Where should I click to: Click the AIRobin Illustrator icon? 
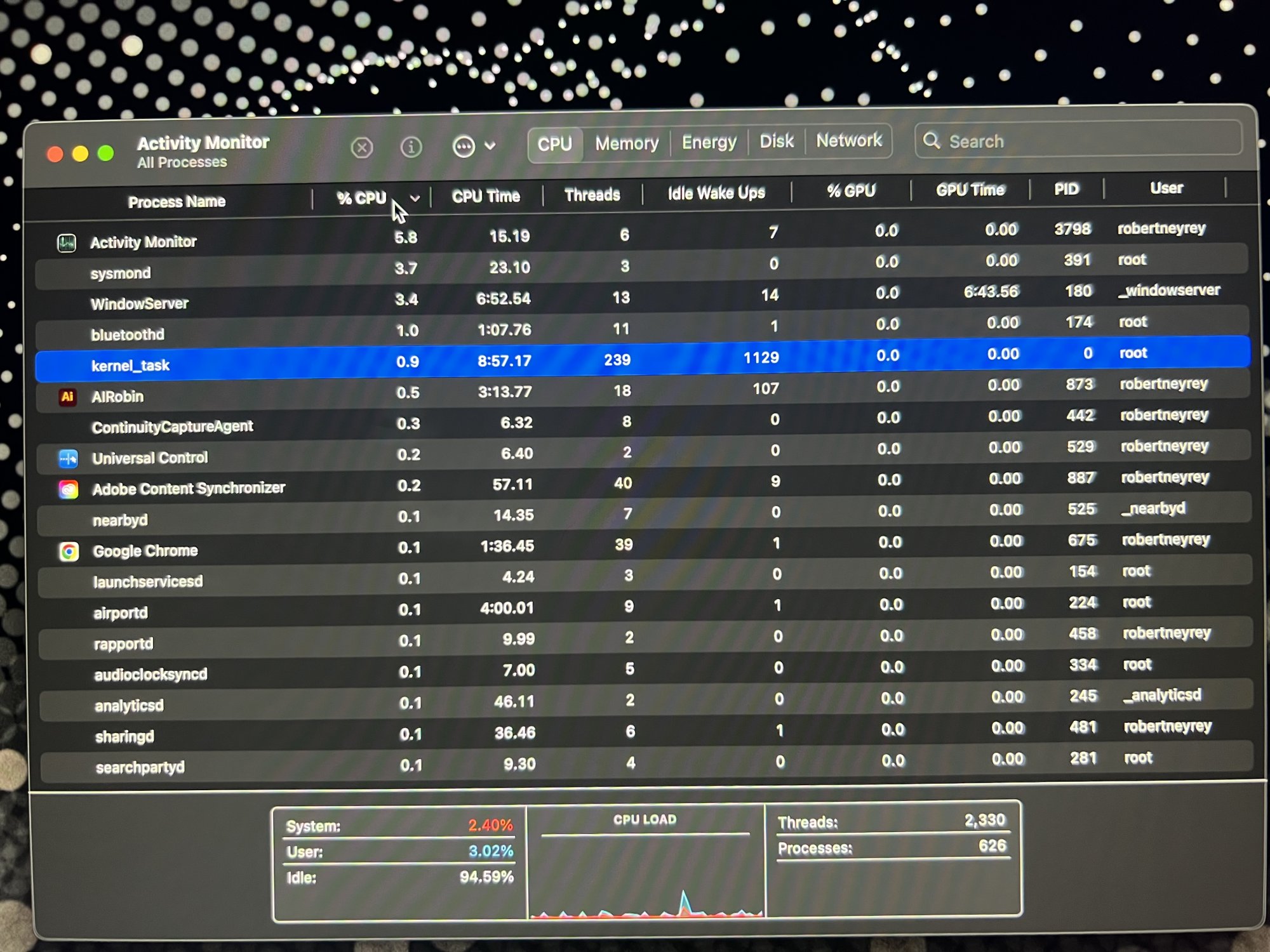(x=67, y=397)
